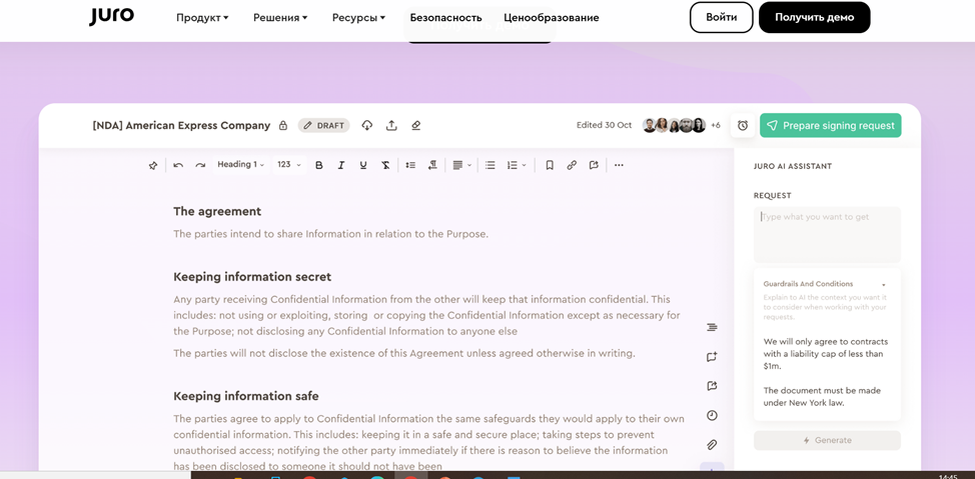Screen dimensions: 975x479
Task: Insert a bulleted list
Action: click(x=490, y=165)
